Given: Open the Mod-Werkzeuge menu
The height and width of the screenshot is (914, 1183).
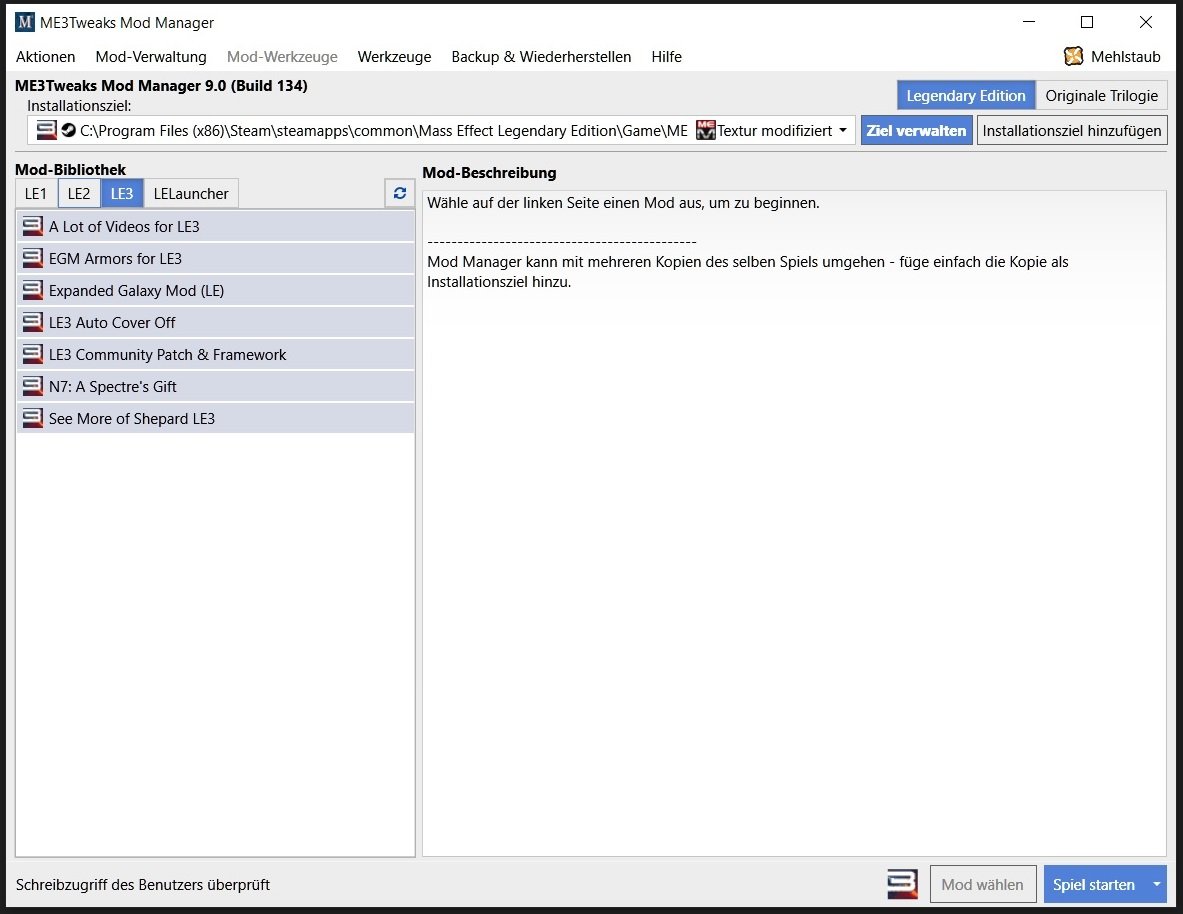Looking at the screenshot, I should coord(282,57).
